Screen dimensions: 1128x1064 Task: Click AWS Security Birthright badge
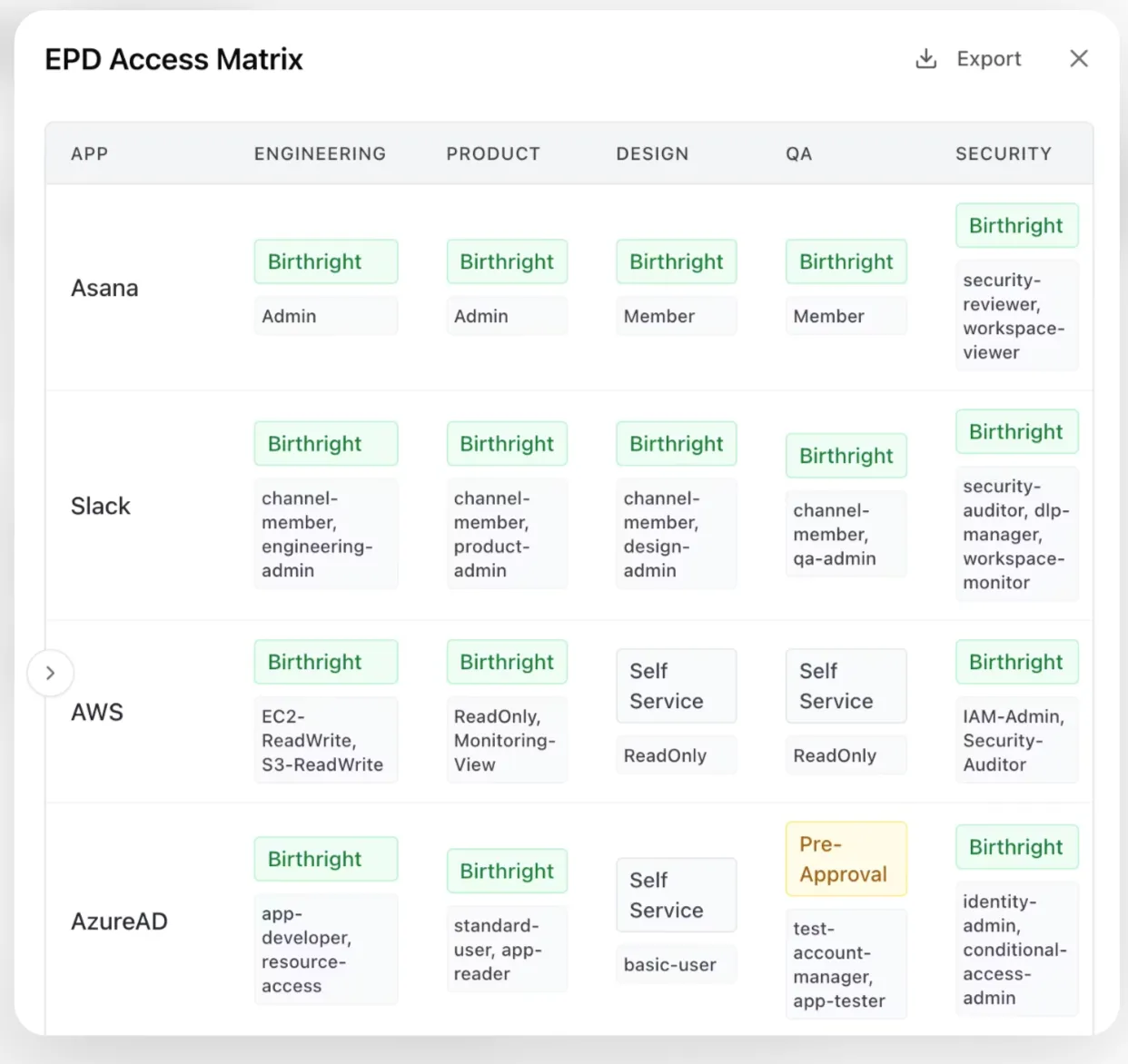click(x=1017, y=662)
